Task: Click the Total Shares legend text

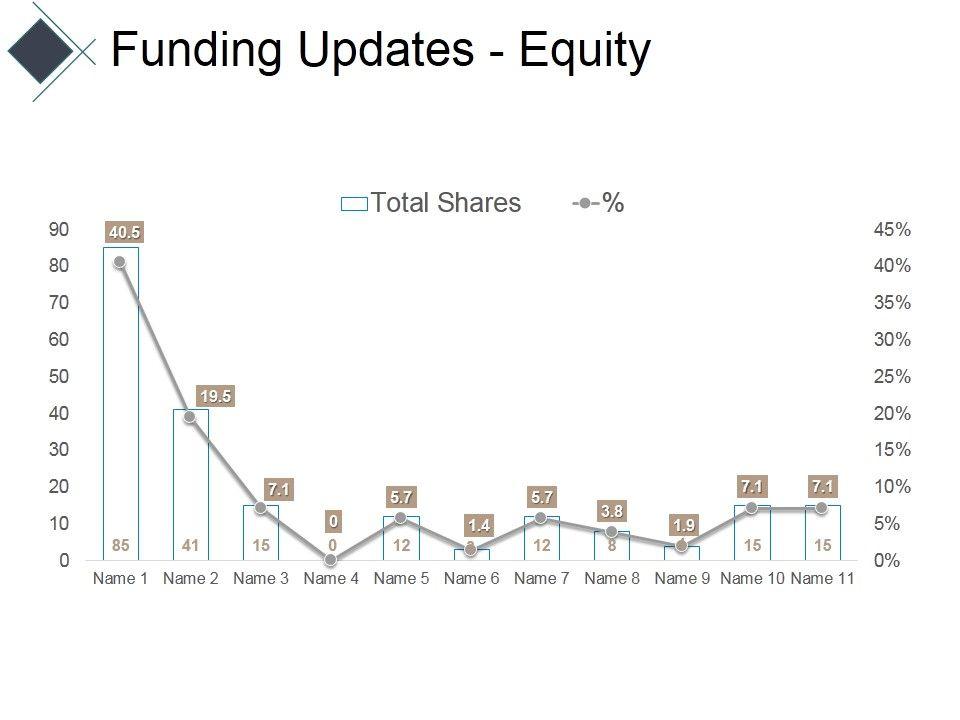Action: (x=446, y=203)
